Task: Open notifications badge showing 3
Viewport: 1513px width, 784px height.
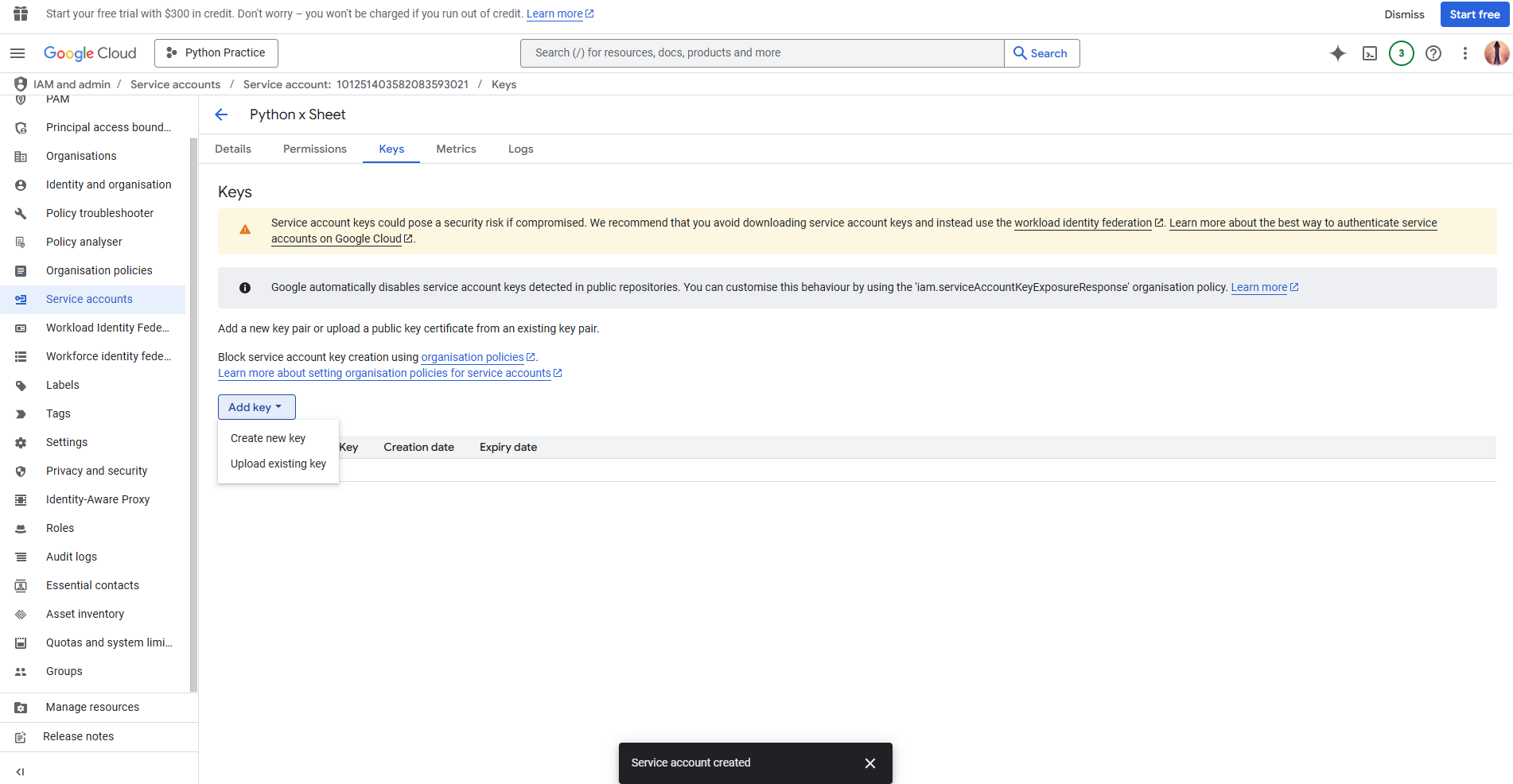Action: [1402, 53]
